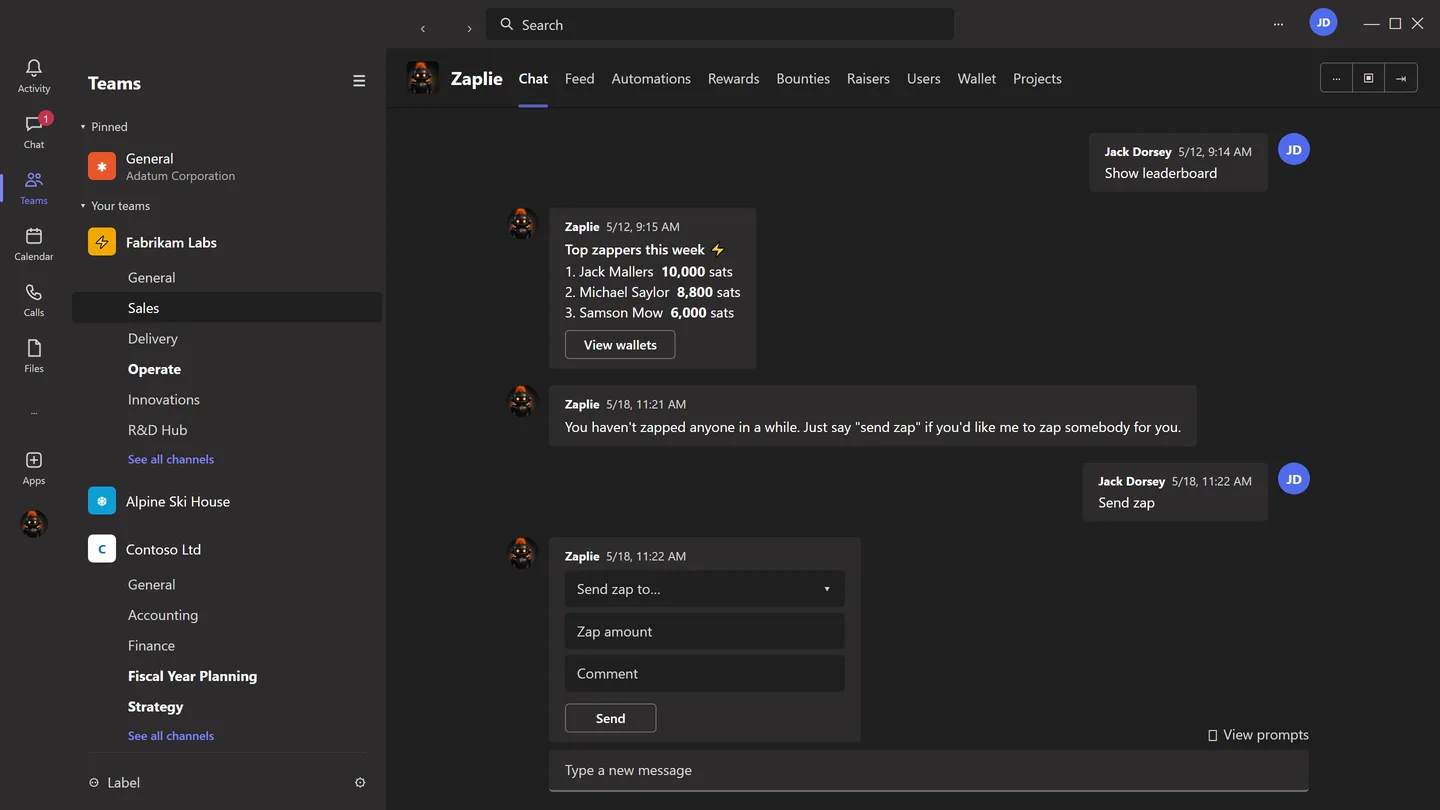The image size is (1440, 810).
Task: Open the Calls phone icon
Action: tap(34, 292)
